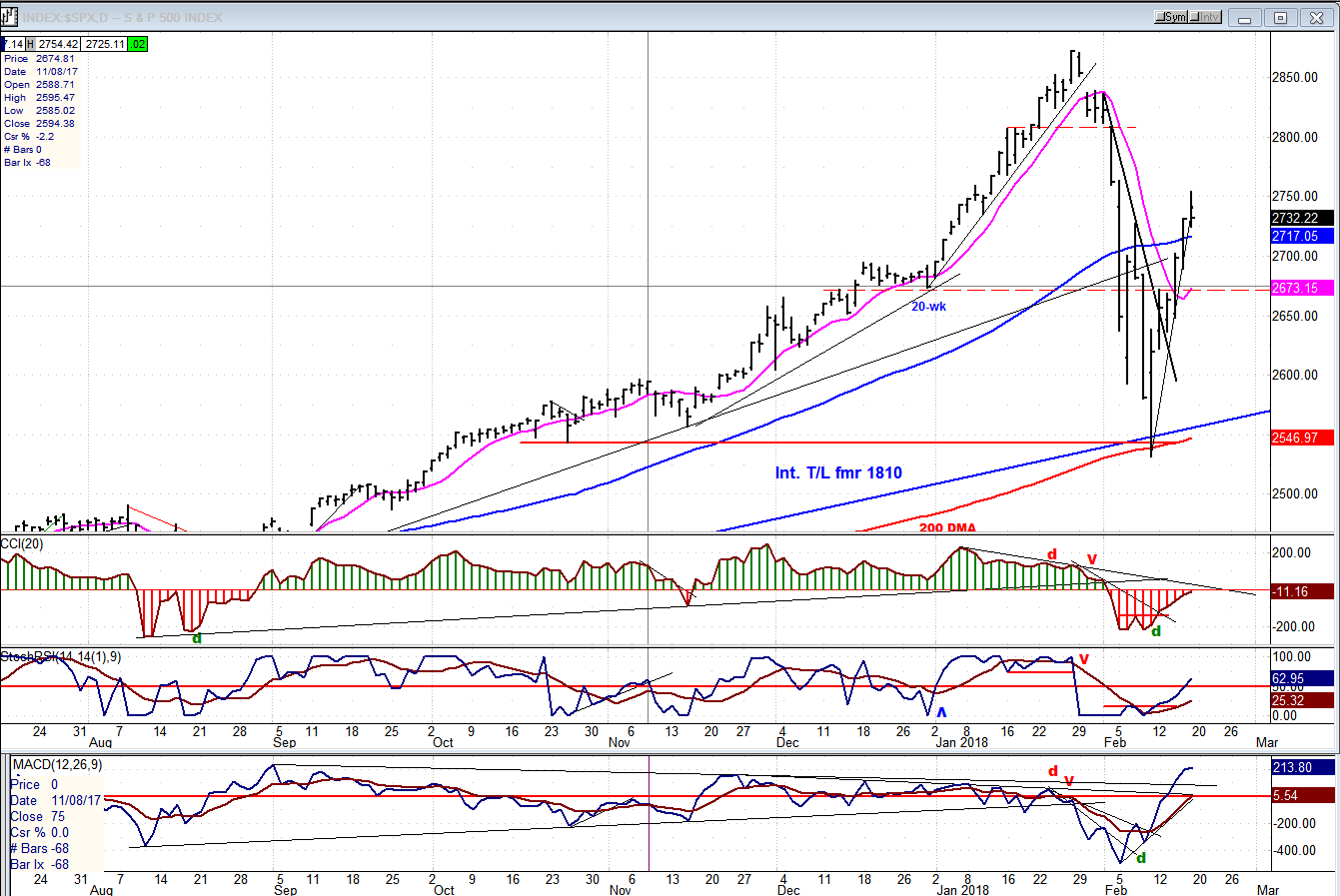This screenshot has height=896, width=1340.
Task: Click the magenta 2673.15 price label
Action: tap(1301, 288)
